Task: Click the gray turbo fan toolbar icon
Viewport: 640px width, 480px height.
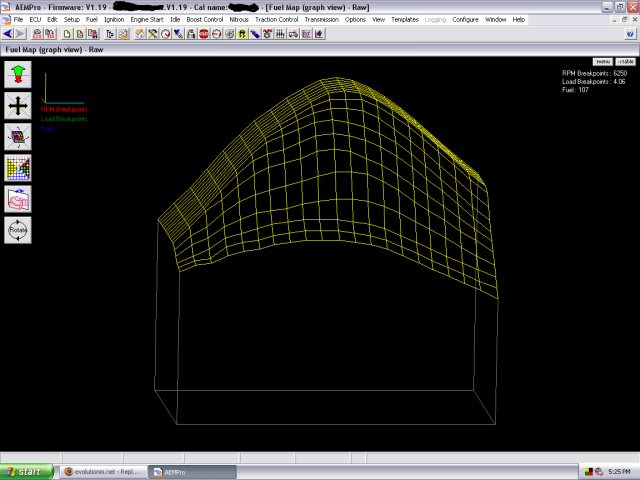Action: click(229, 34)
